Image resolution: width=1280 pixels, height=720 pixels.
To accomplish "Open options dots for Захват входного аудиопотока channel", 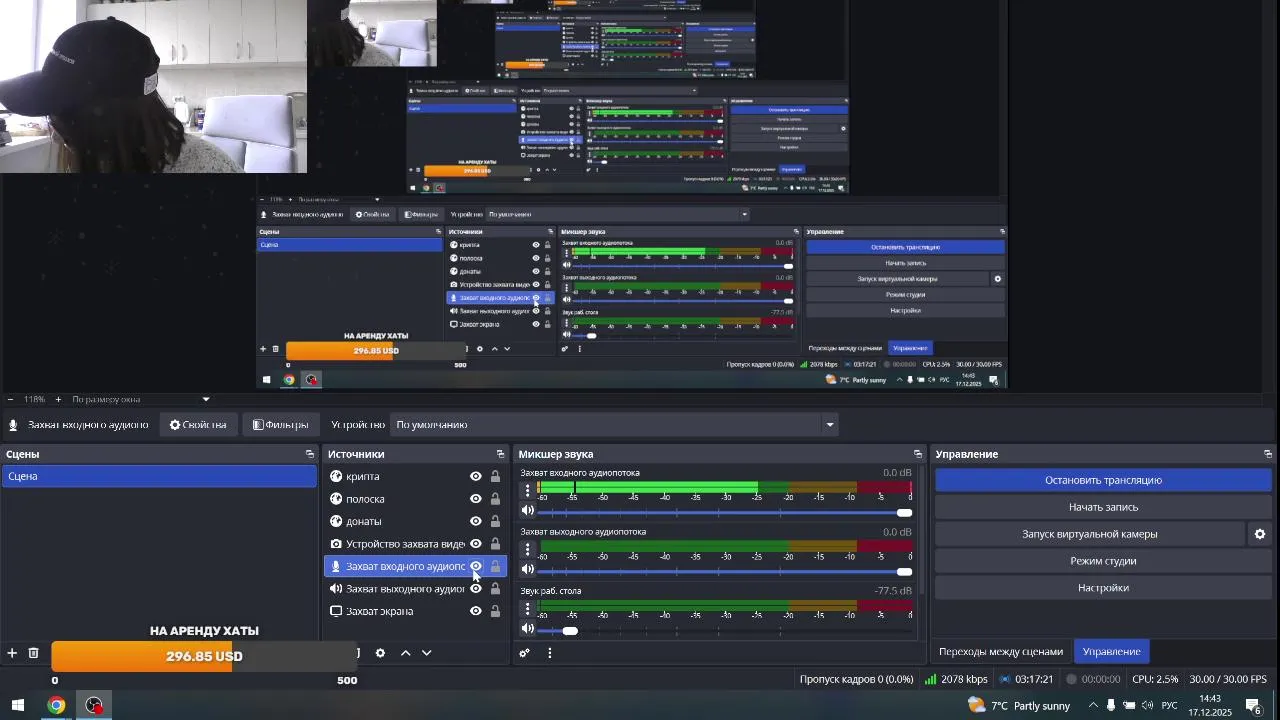I will coord(528,490).
